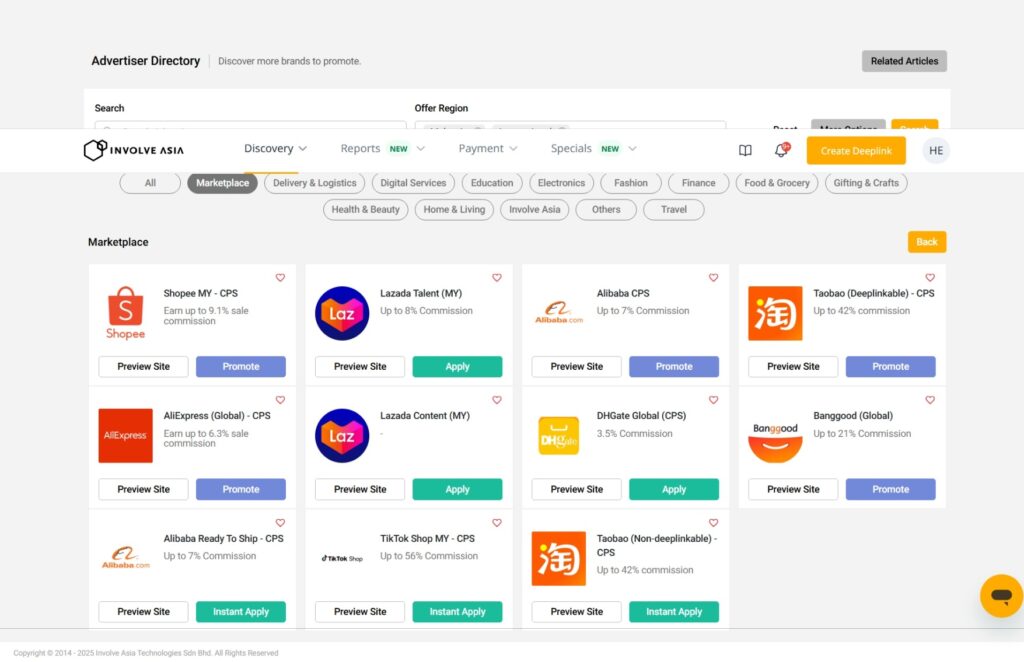Screen dimensions: 1024x662
Task: Click the Create Deeplink button
Action: pyautogui.click(x=856, y=150)
